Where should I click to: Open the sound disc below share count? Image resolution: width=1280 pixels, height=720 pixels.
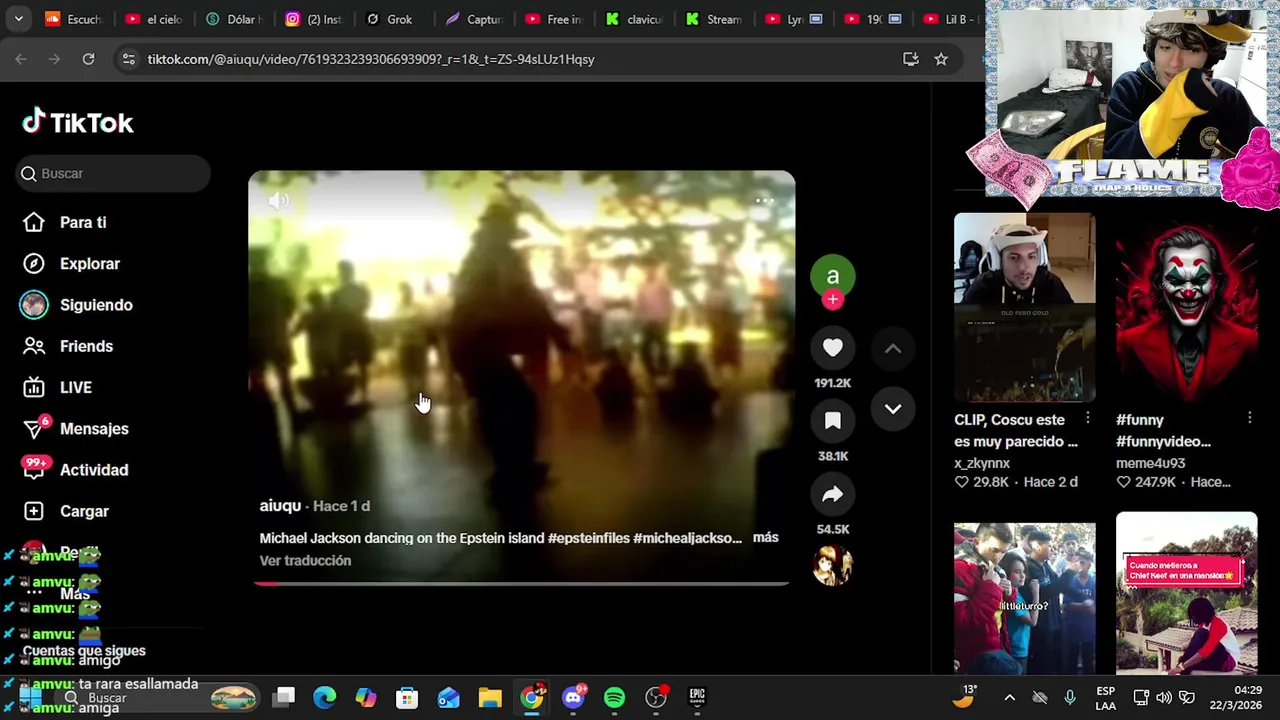833,566
